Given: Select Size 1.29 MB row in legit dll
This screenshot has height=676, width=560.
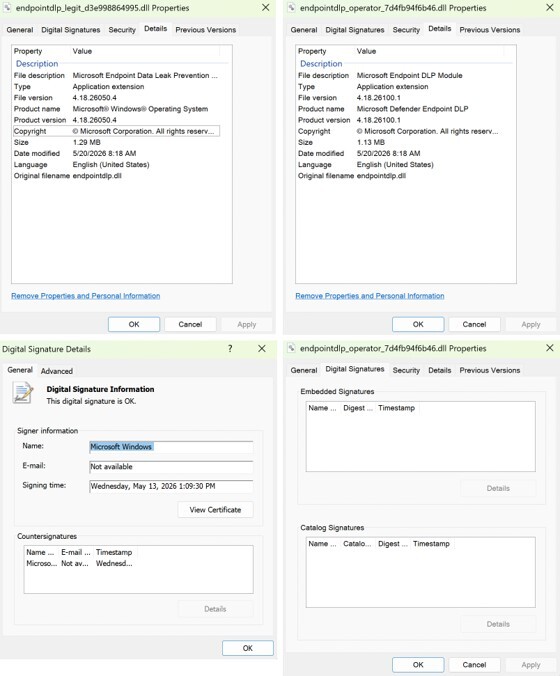Looking at the screenshot, I should click(116, 142).
